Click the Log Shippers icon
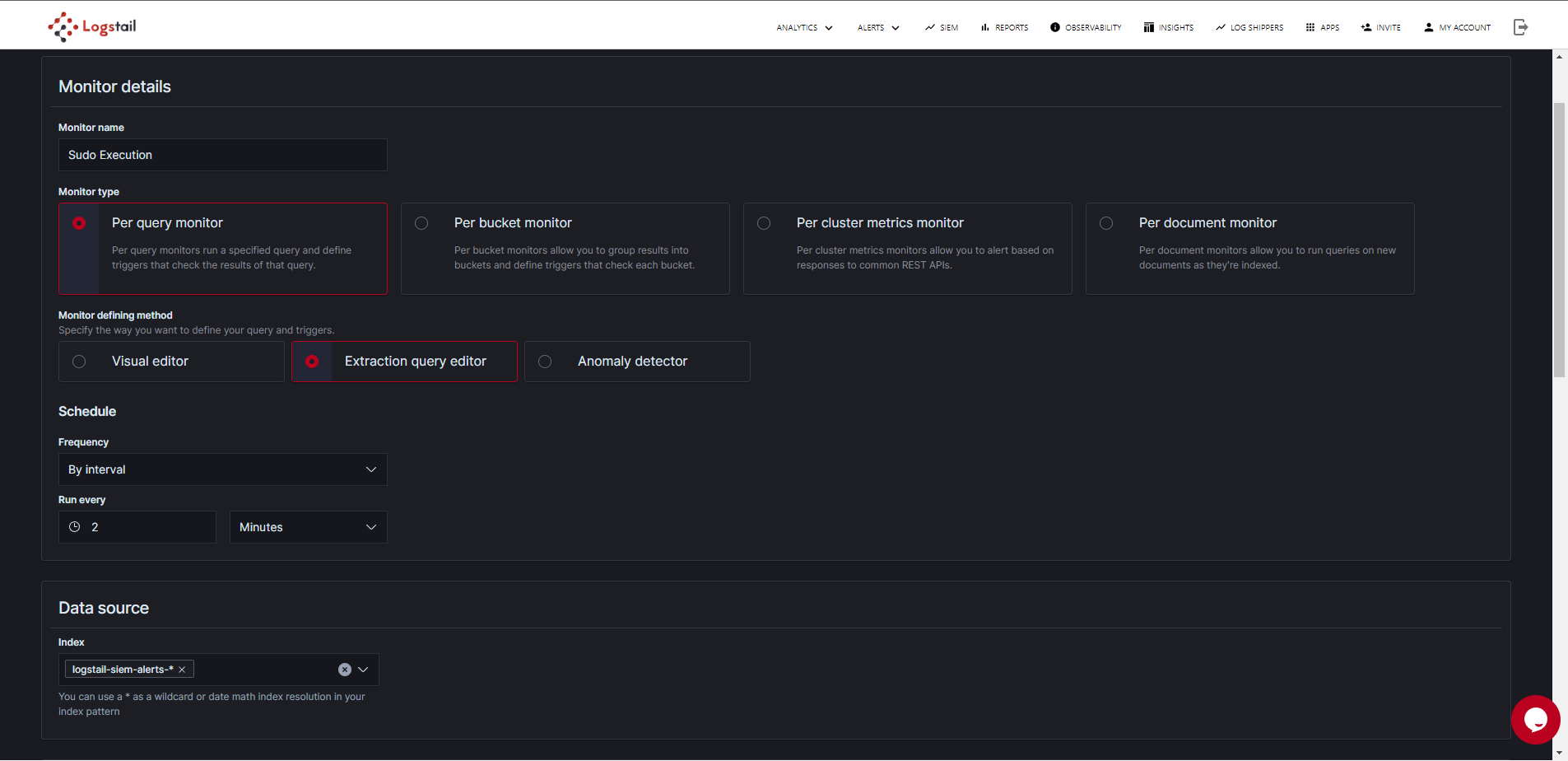The width and height of the screenshot is (1568, 761). tap(1221, 27)
